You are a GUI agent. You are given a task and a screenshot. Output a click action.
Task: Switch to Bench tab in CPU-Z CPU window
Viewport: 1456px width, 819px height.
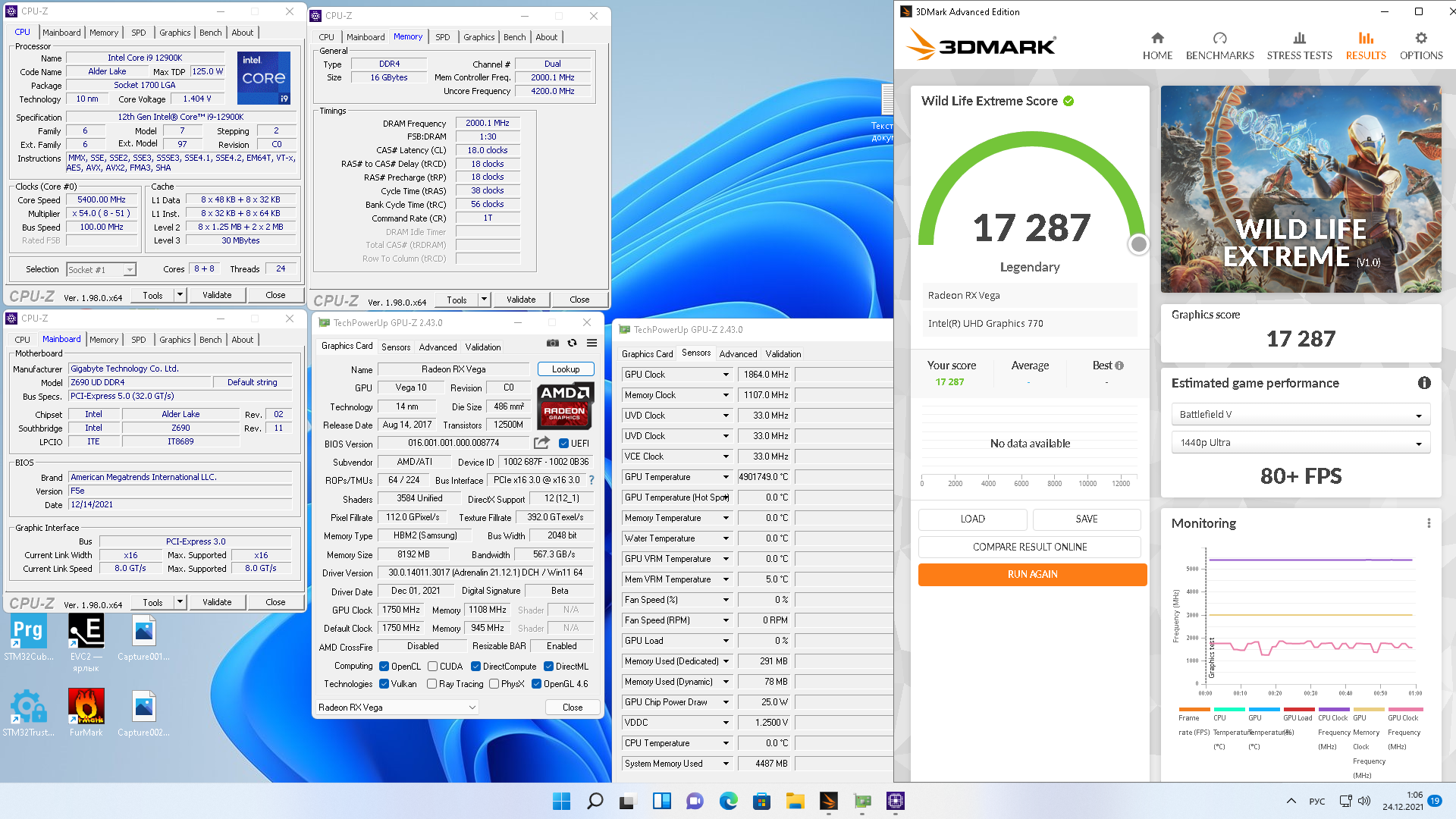tap(211, 33)
